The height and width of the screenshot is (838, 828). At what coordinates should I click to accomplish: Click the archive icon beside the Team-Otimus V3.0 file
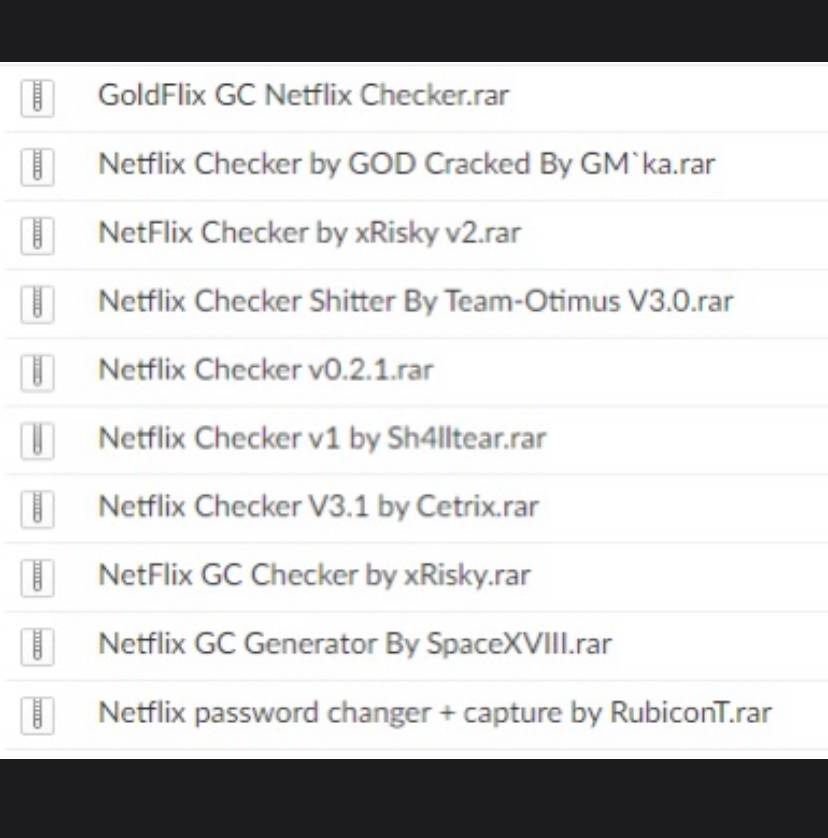pyautogui.click(x=37, y=302)
